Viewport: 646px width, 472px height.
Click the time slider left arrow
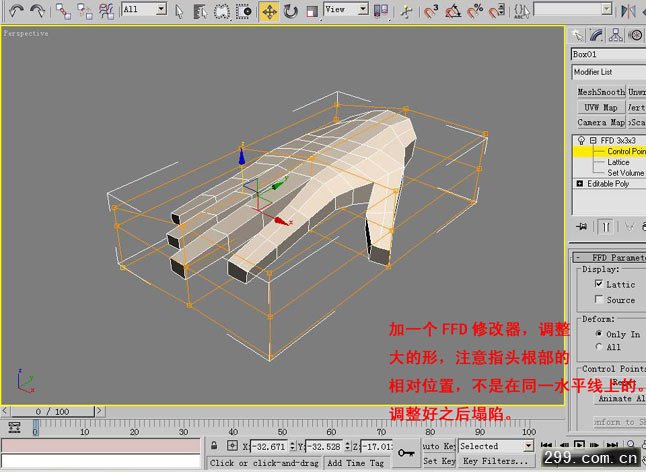tap(5, 411)
